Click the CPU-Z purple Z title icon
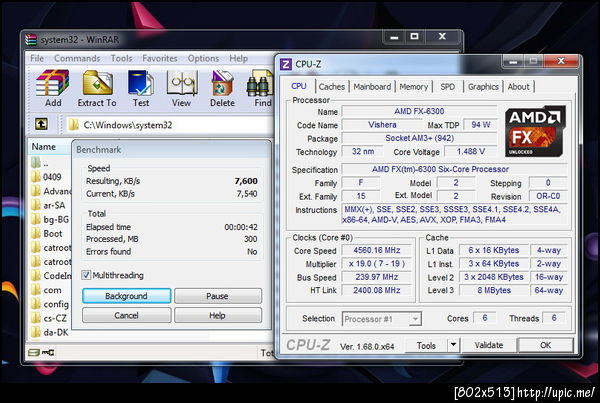 point(286,64)
